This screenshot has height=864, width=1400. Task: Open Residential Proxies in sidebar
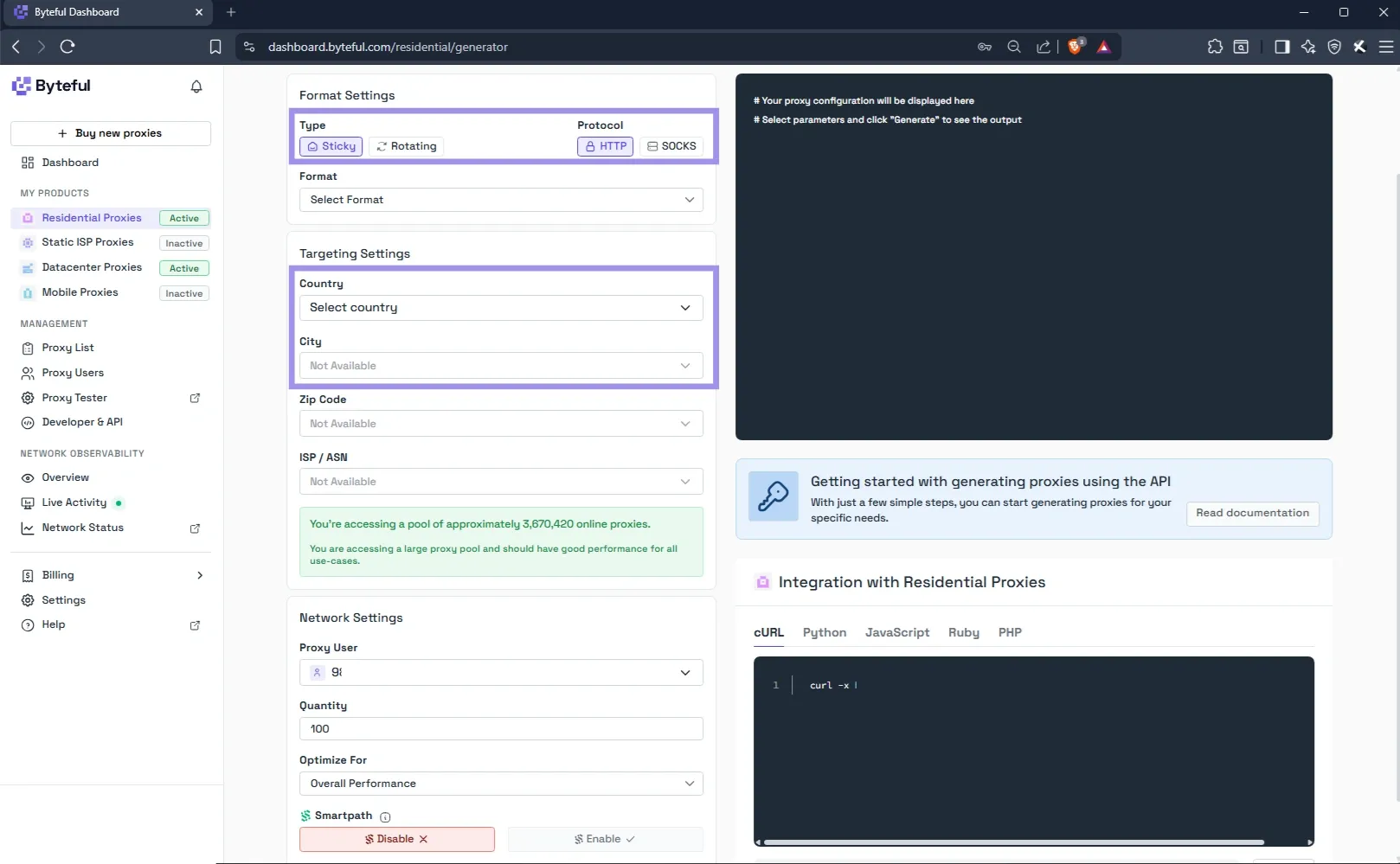point(111,218)
